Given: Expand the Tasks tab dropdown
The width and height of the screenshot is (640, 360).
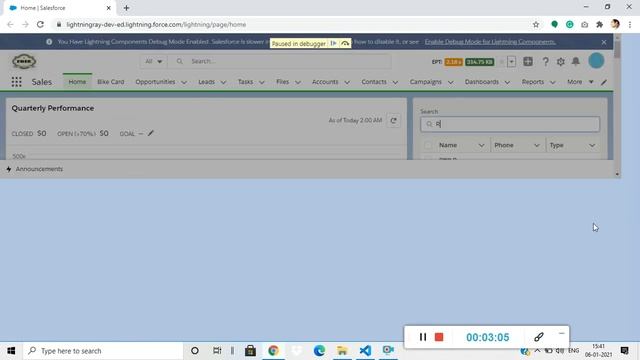Looking at the screenshot, I should point(262,82).
